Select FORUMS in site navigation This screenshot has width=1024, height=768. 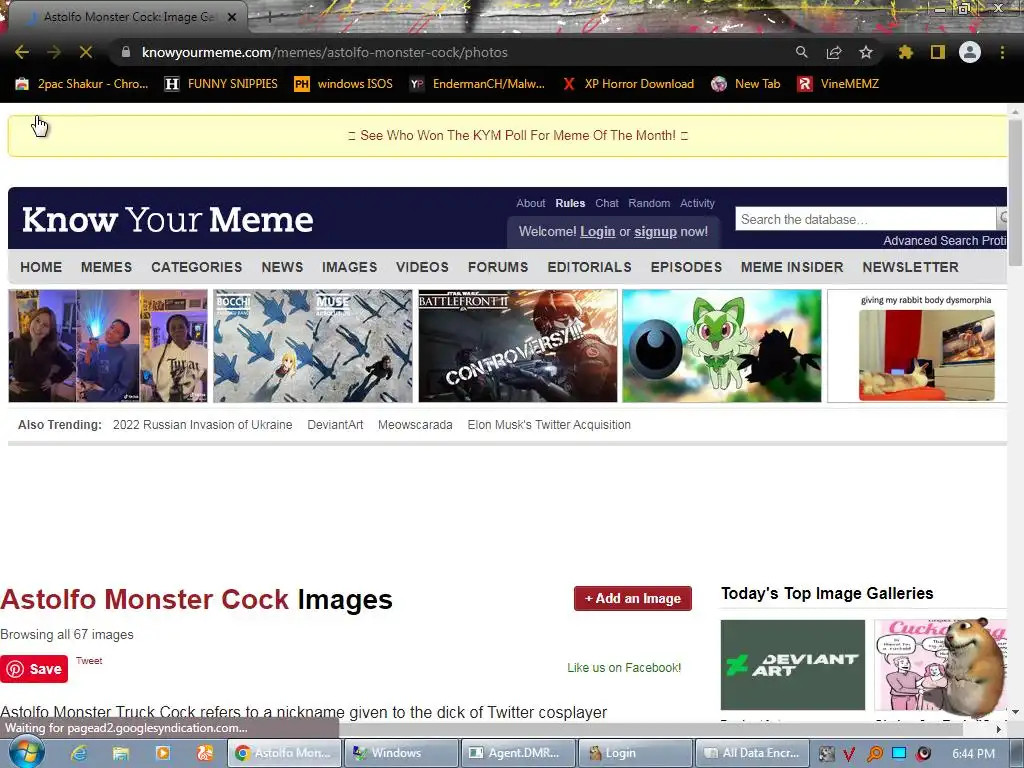(x=498, y=267)
